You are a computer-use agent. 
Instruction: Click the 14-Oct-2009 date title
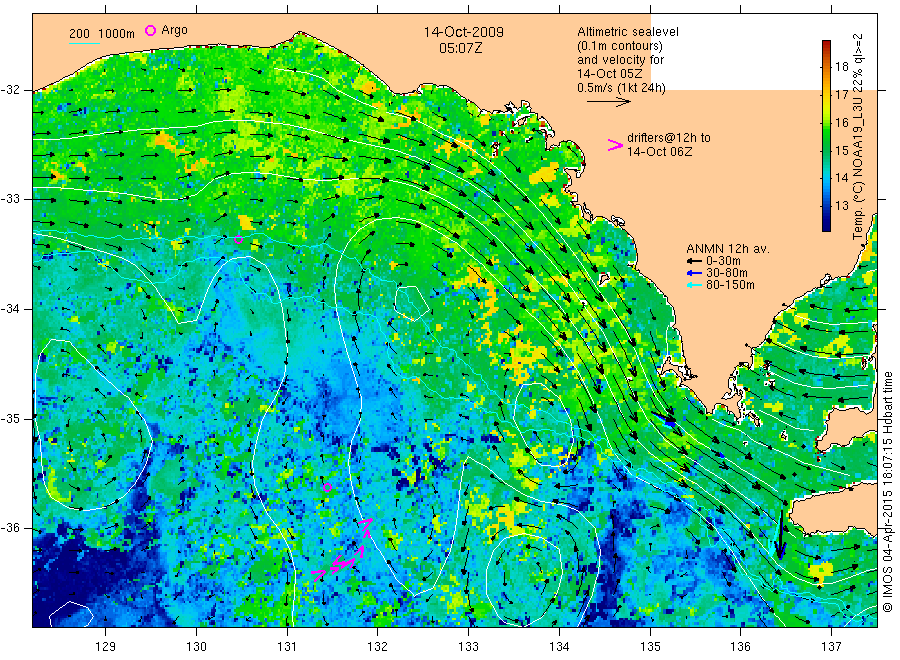click(x=464, y=32)
